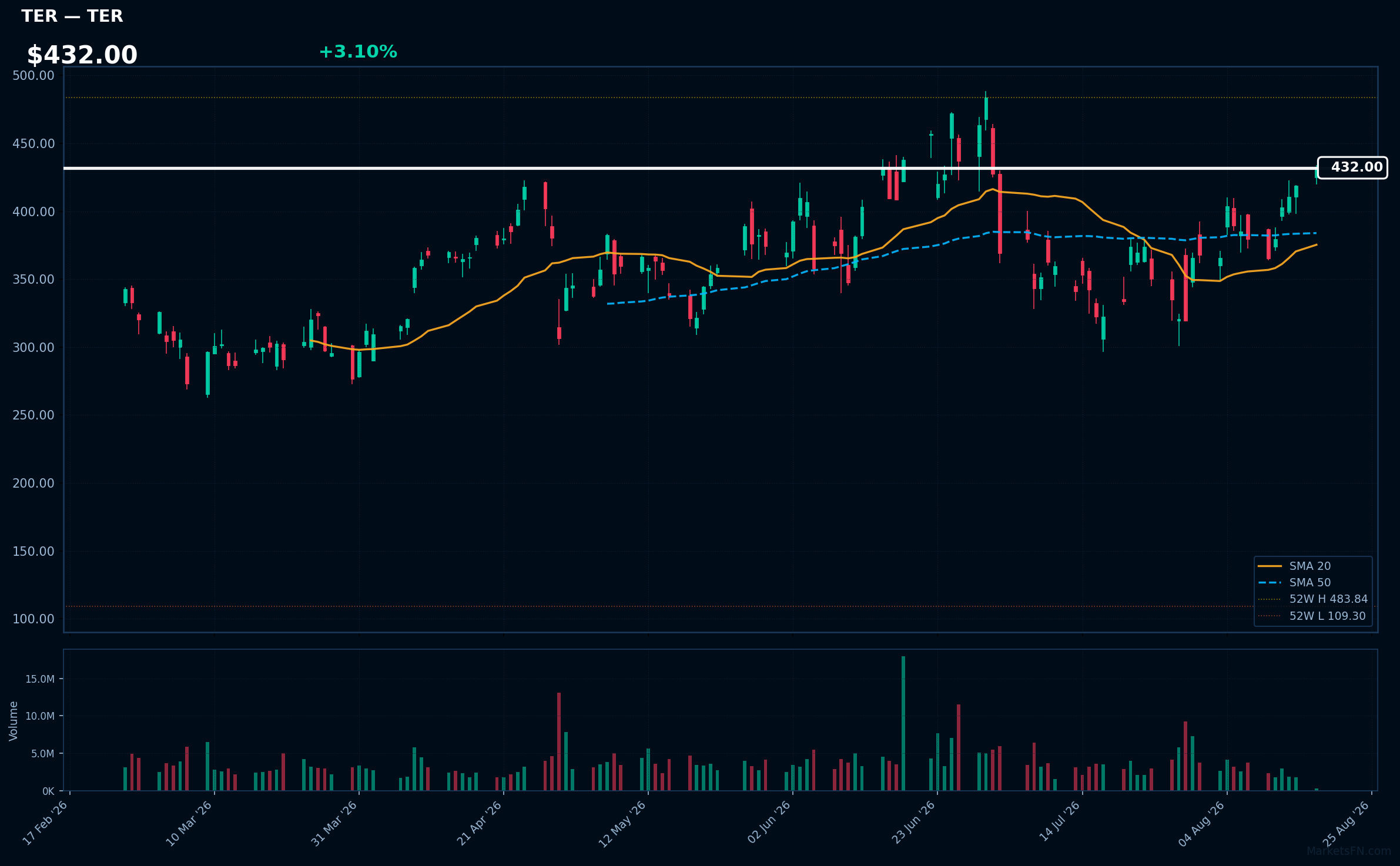This screenshot has width=1400, height=866.
Task: Select the 17 Feb '26 date label
Action: (45, 823)
